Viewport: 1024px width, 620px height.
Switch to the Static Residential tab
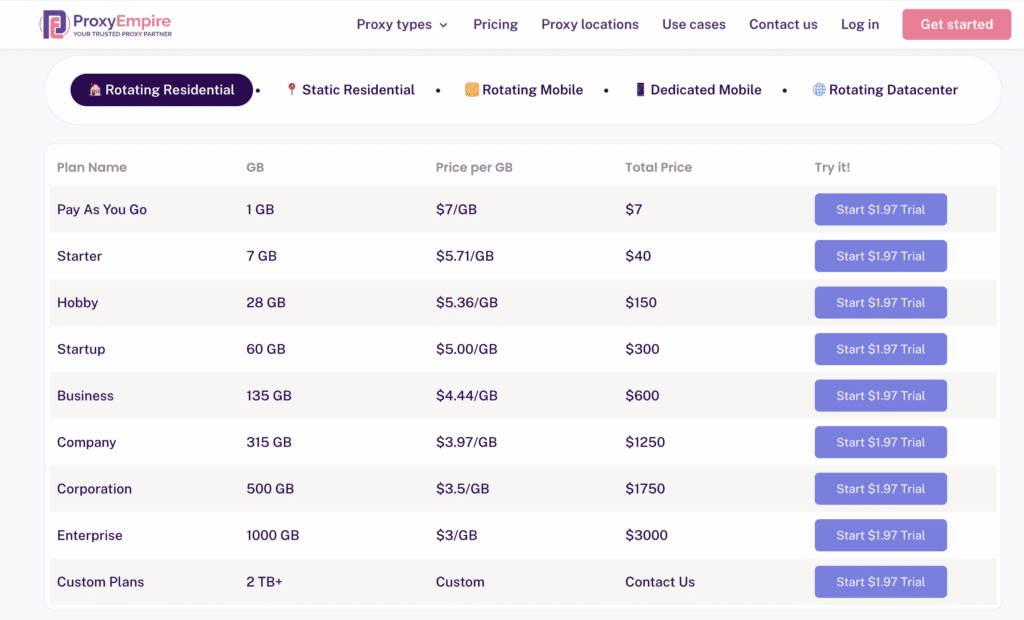tap(358, 90)
